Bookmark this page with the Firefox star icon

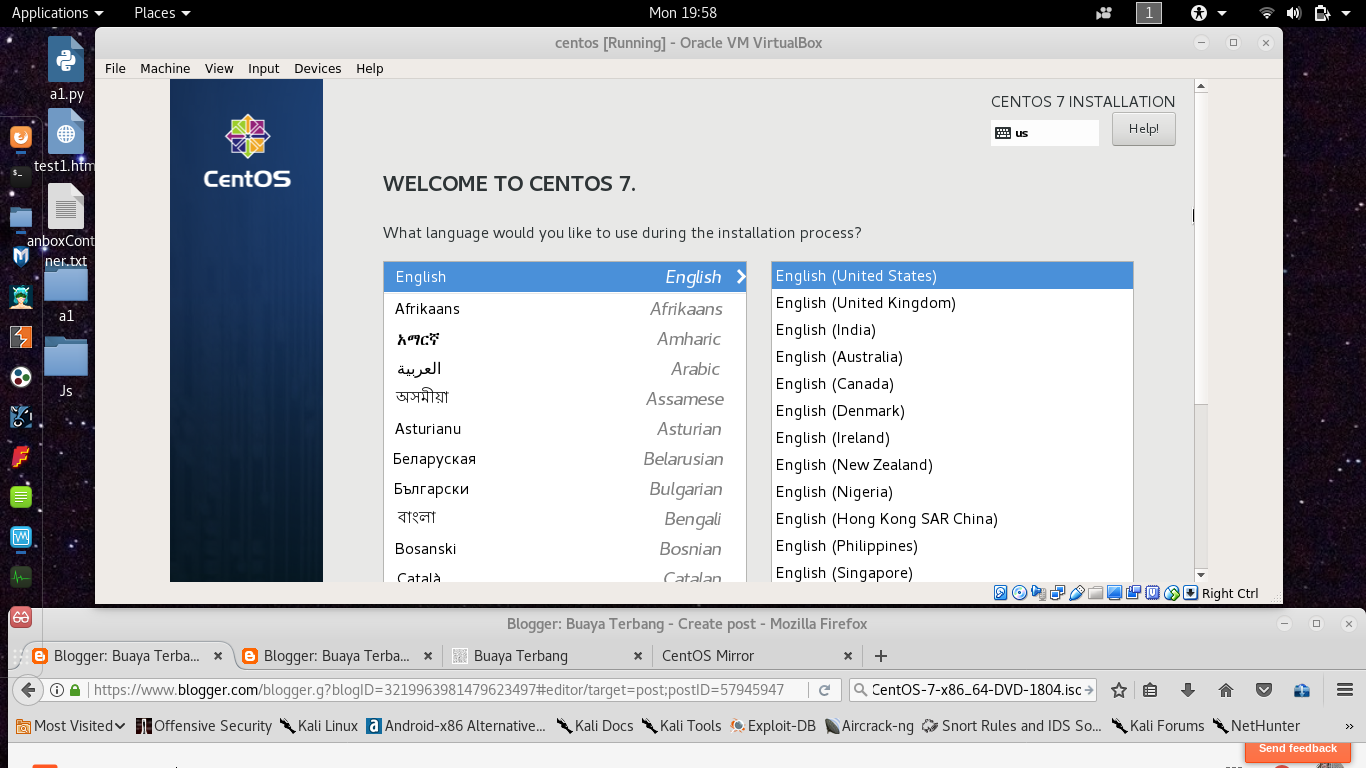pos(1119,690)
